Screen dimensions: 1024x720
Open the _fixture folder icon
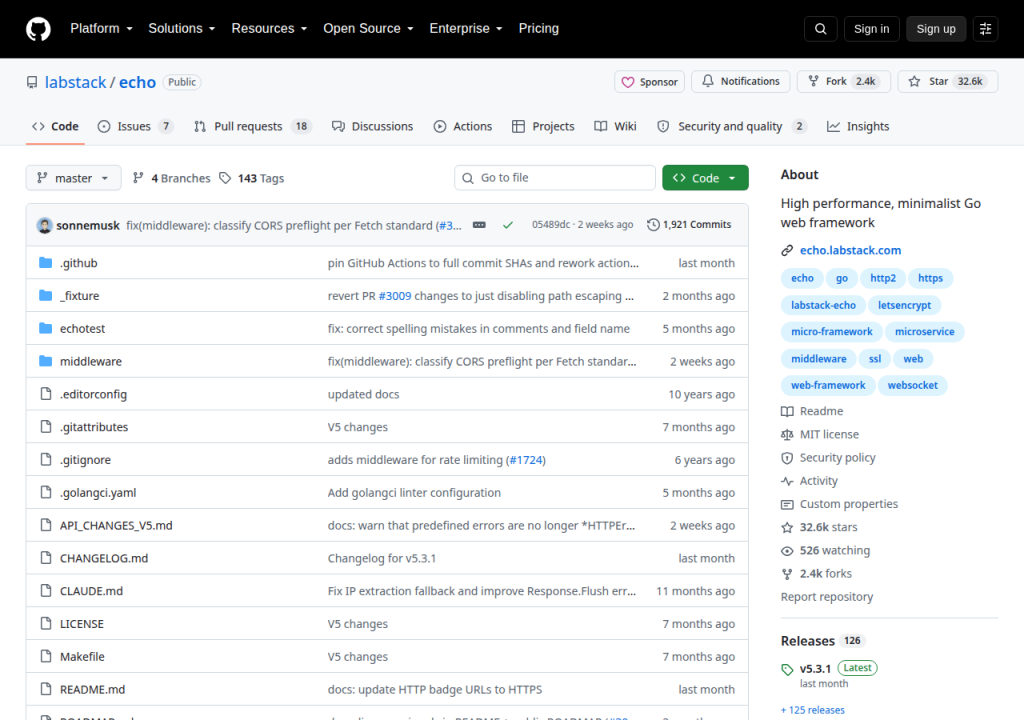coord(45,295)
